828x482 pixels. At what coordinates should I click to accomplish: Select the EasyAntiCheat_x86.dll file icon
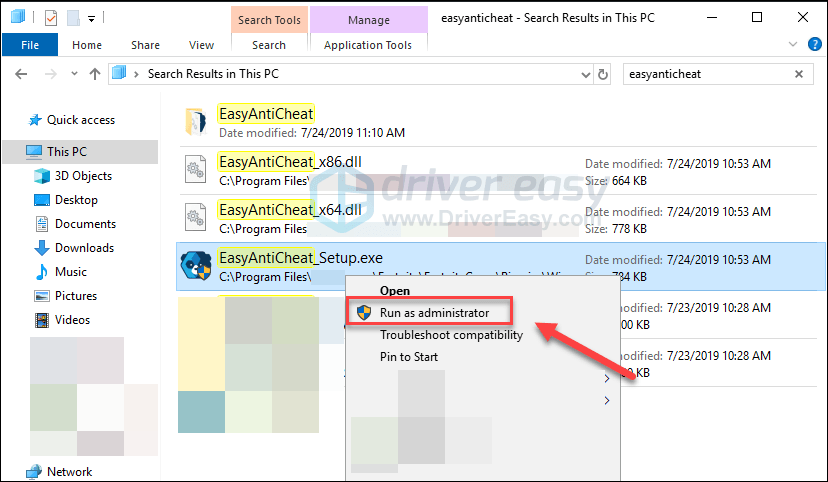point(195,170)
